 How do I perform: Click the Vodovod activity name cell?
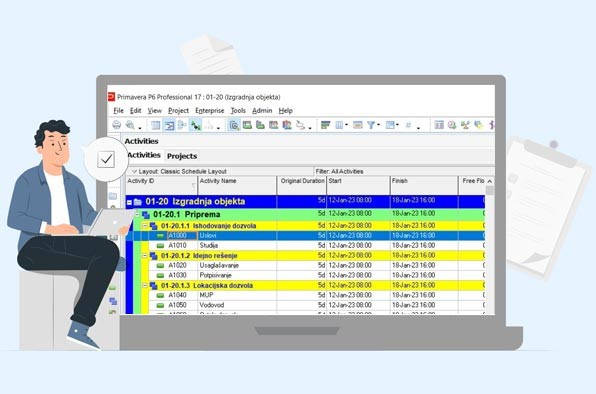238,305
